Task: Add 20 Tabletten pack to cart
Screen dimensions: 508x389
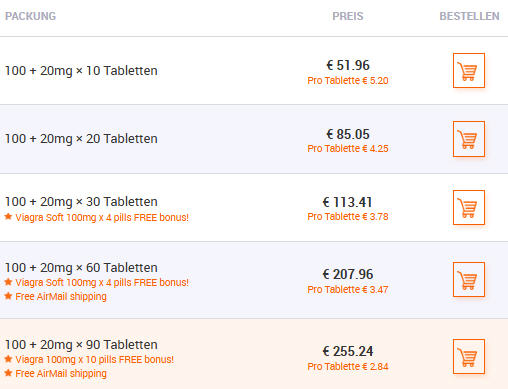Action: pos(468,139)
